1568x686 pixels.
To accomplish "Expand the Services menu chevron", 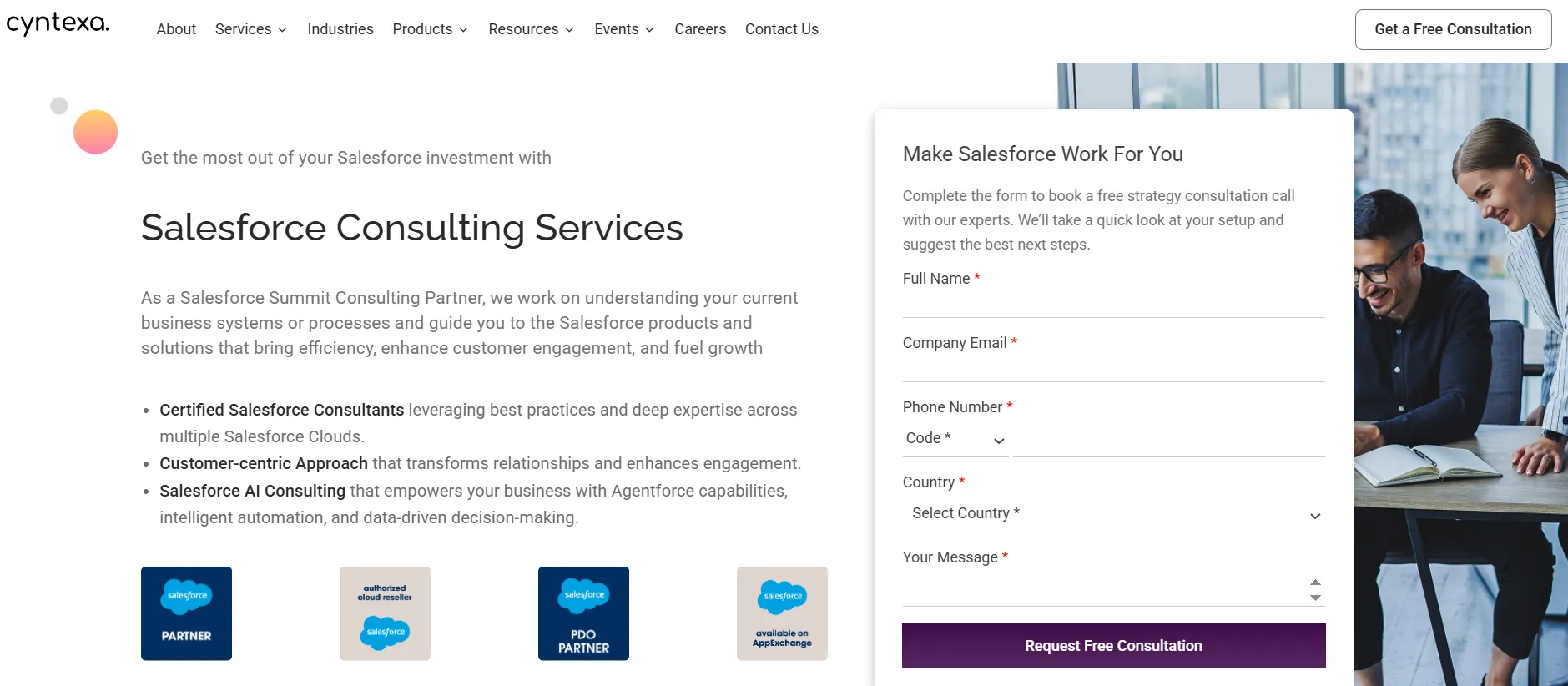I will pyautogui.click(x=282, y=30).
